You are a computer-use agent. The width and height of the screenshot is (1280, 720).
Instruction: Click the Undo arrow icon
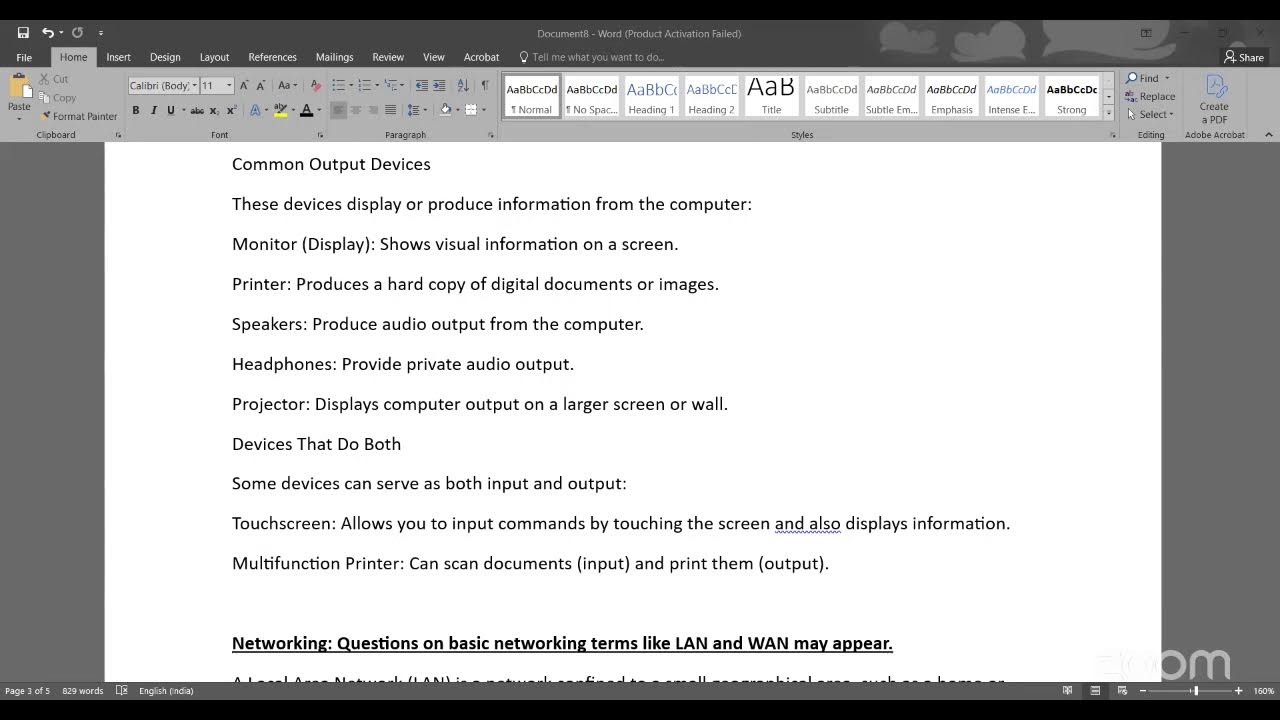click(x=47, y=33)
